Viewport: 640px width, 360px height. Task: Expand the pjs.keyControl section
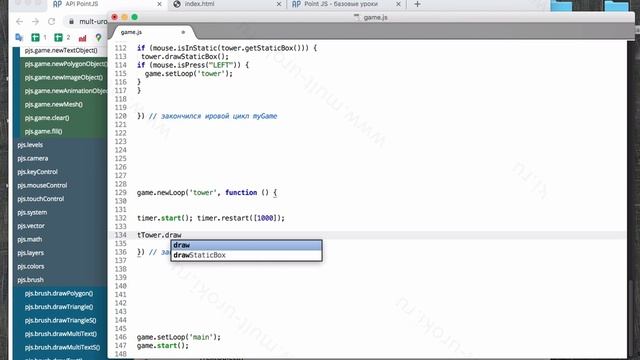[38, 171]
